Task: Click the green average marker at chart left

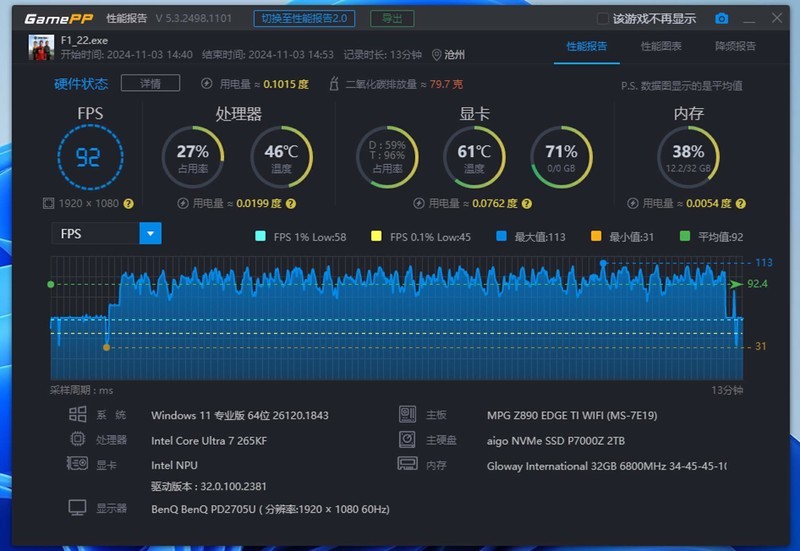Action: [51, 284]
